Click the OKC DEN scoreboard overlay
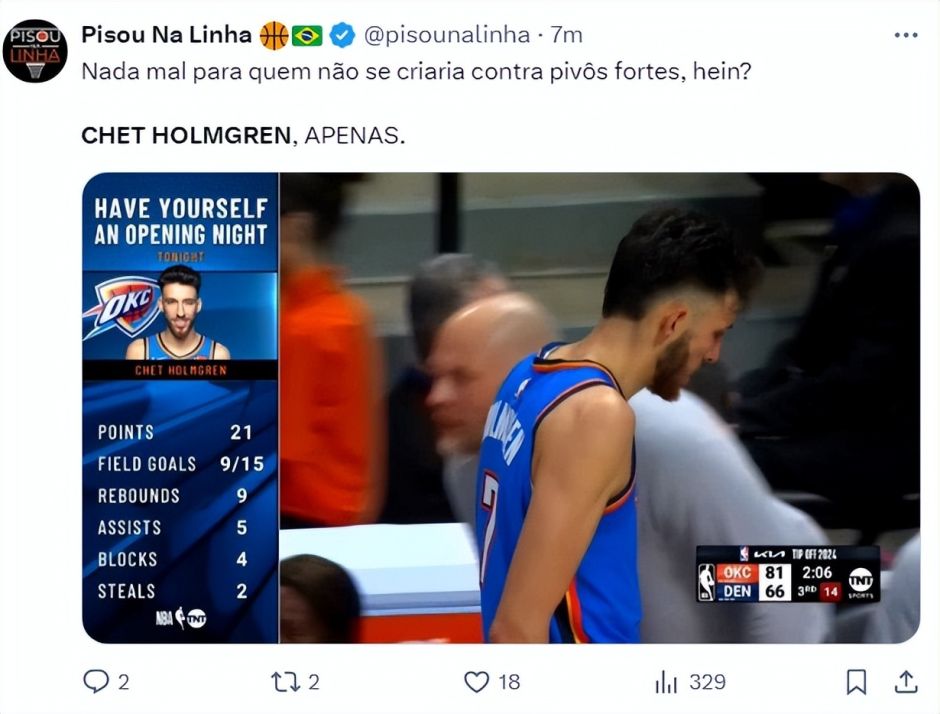The width and height of the screenshot is (940, 714). point(787,574)
